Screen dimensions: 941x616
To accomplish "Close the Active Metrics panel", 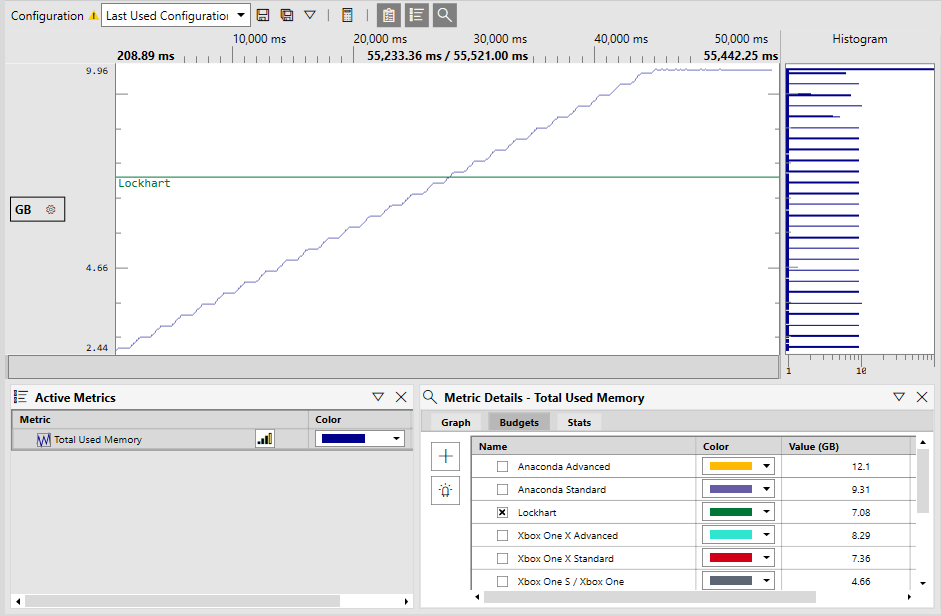I will point(401,397).
